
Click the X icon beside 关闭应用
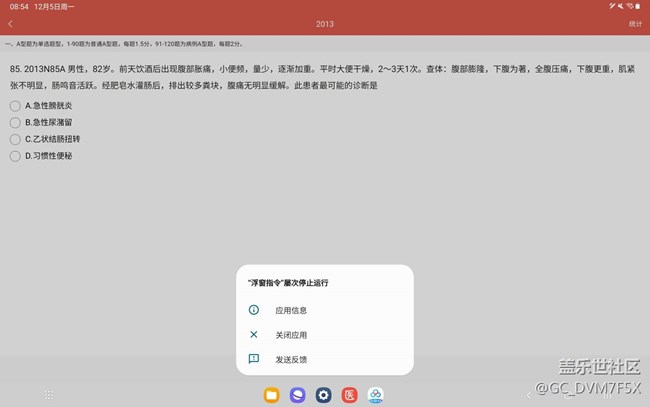click(253, 335)
